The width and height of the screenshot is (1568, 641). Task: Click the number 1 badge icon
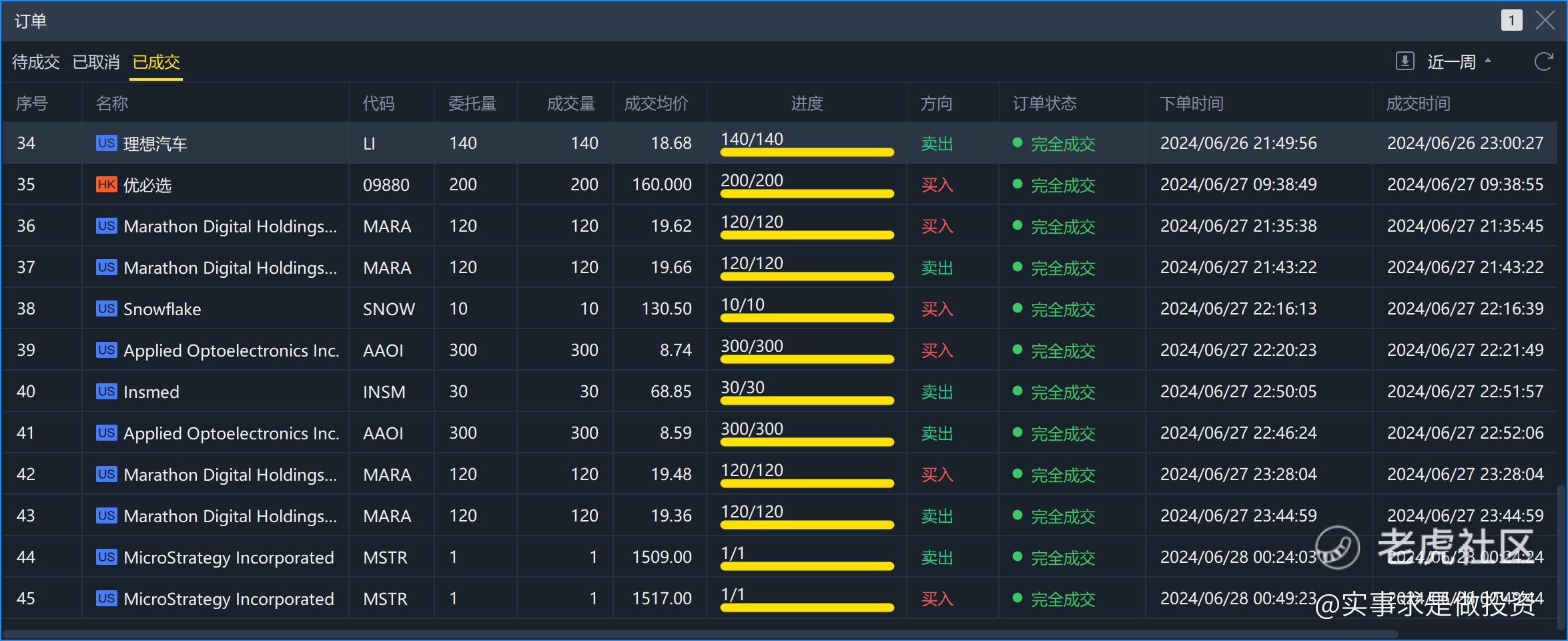coord(1511,21)
